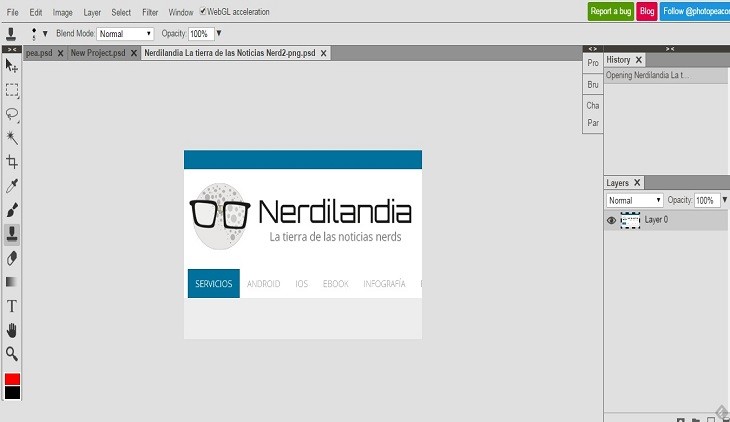Open the Blog link button
Viewport: 730px width, 422px height.
click(x=647, y=11)
